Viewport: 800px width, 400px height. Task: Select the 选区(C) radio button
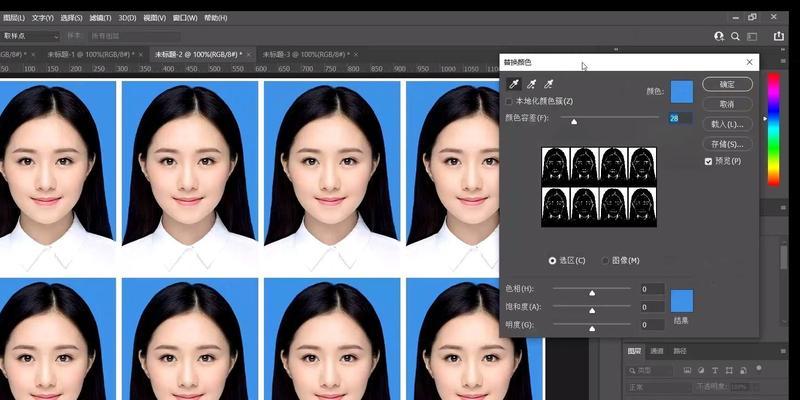click(552, 261)
